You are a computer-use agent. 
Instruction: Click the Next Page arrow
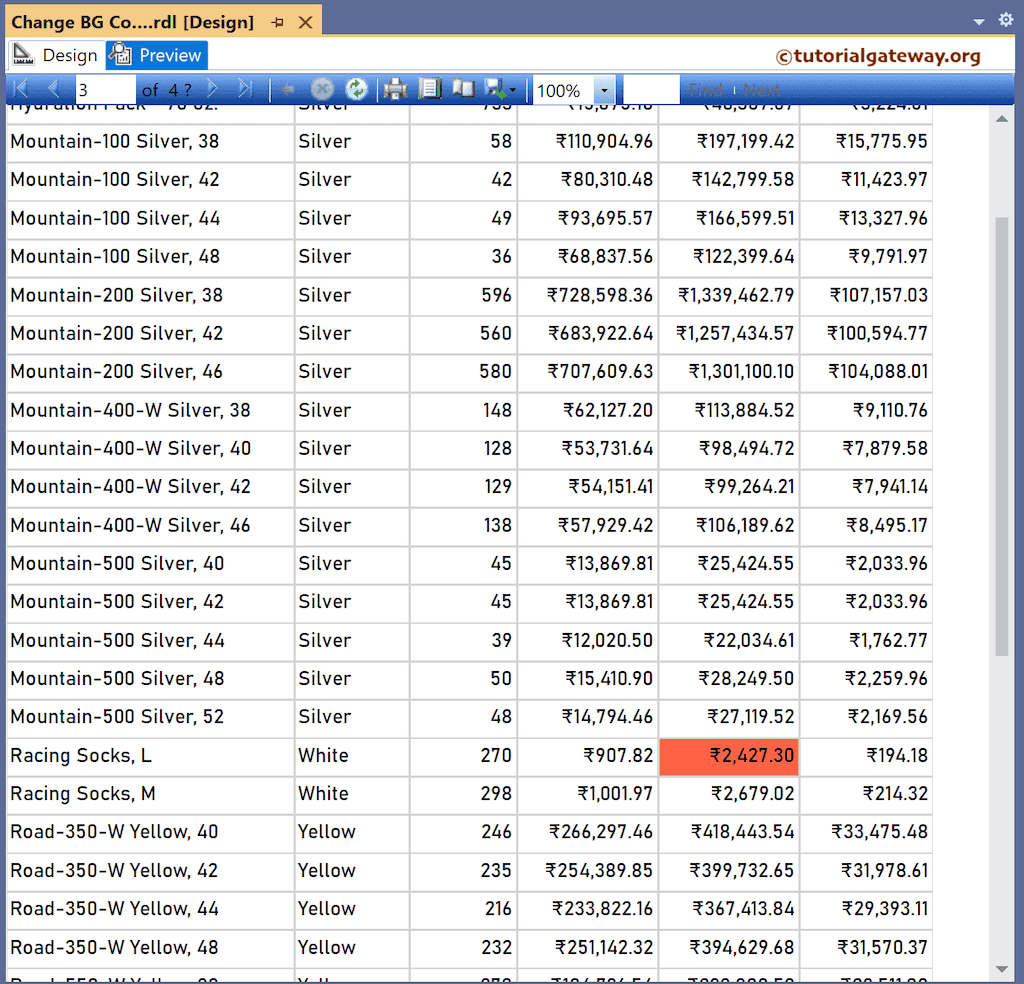click(x=212, y=90)
